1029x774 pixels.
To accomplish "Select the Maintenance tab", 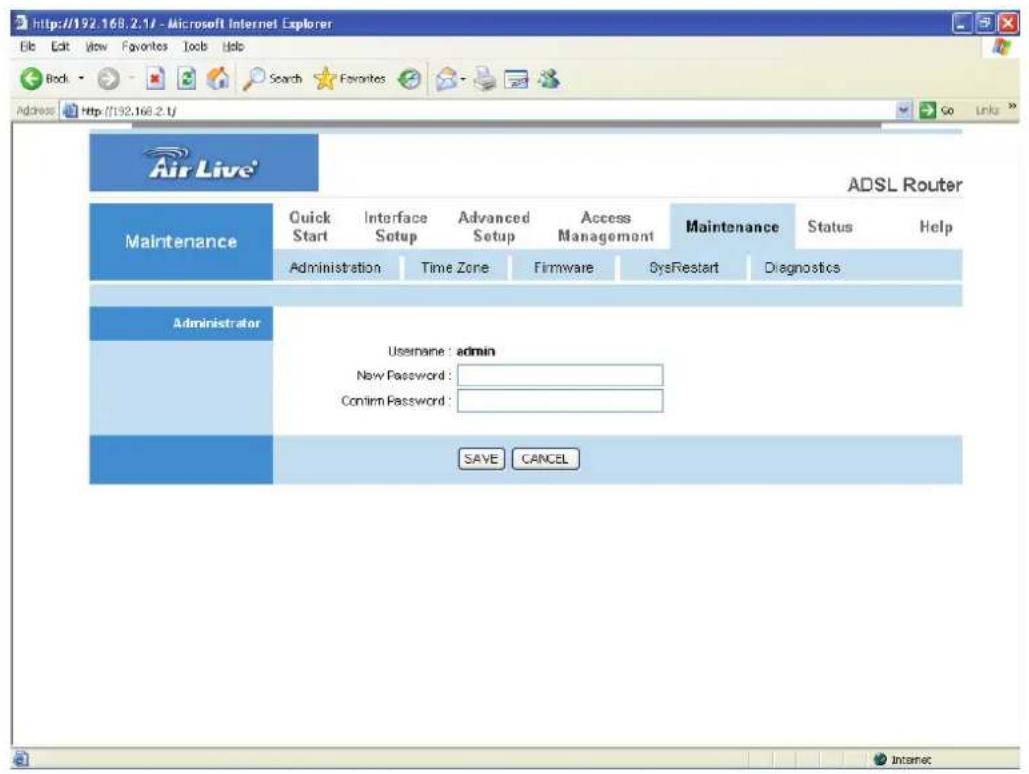I will [732, 226].
